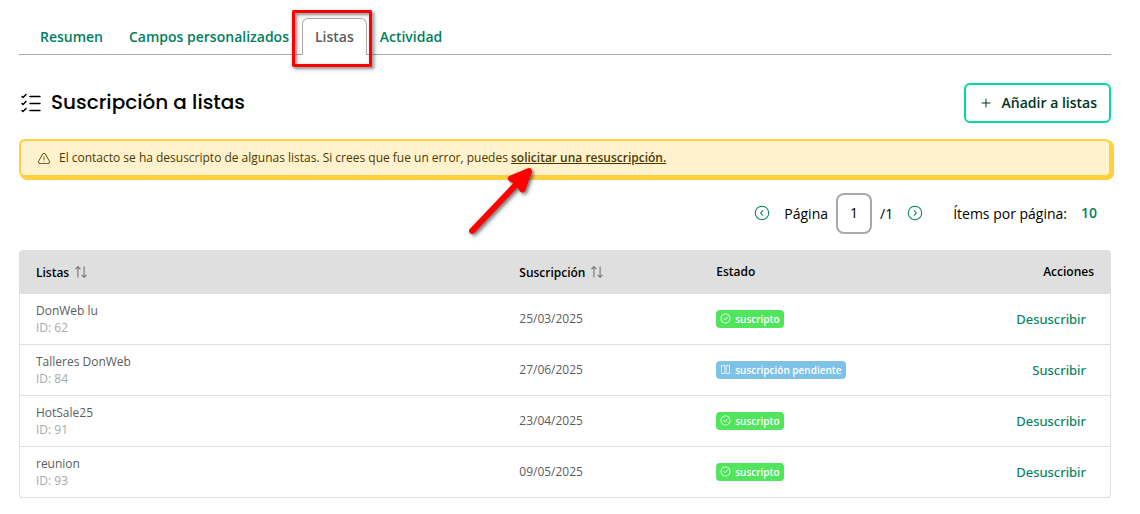Switch to Campos personalizados tab

pos(208,37)
